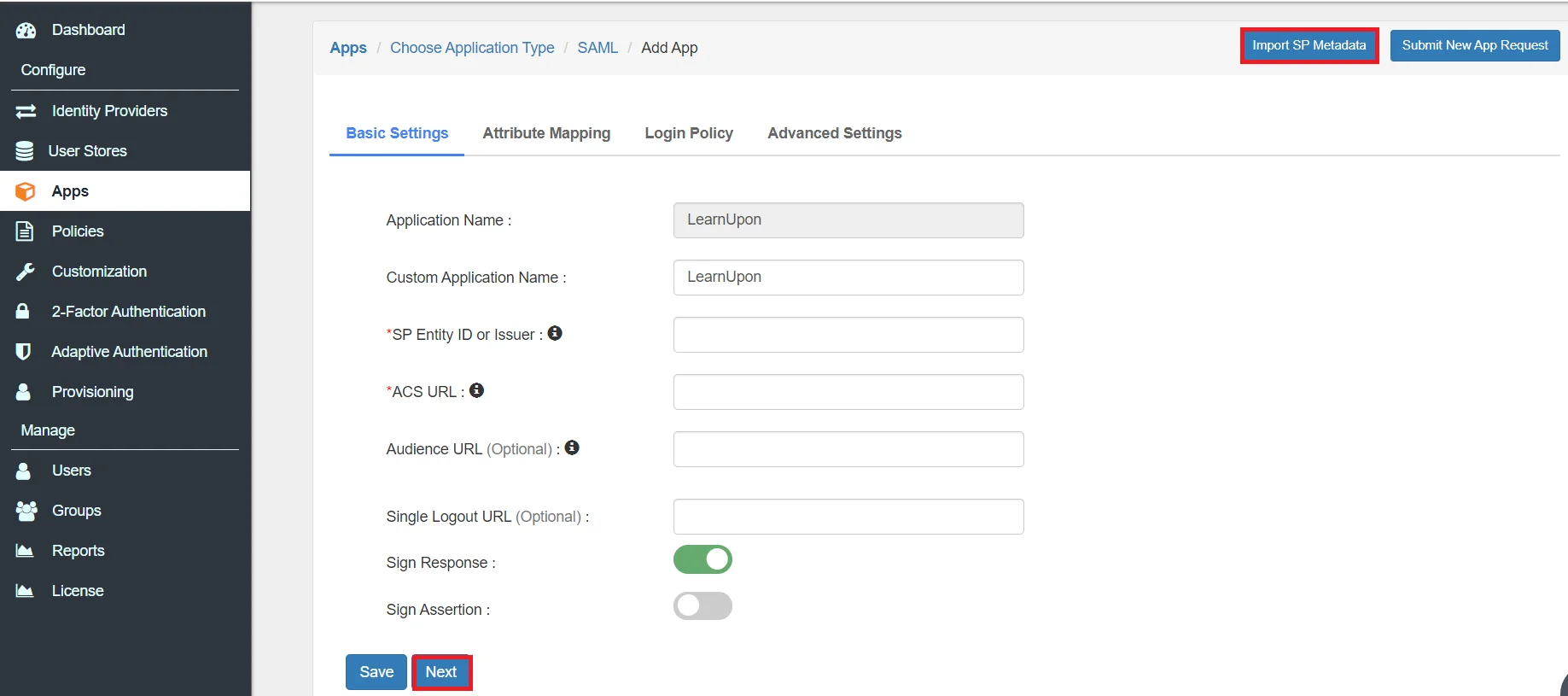Click the Application Name field
The width and height of the screenshot is (1568, 696).
click(848, 220)
